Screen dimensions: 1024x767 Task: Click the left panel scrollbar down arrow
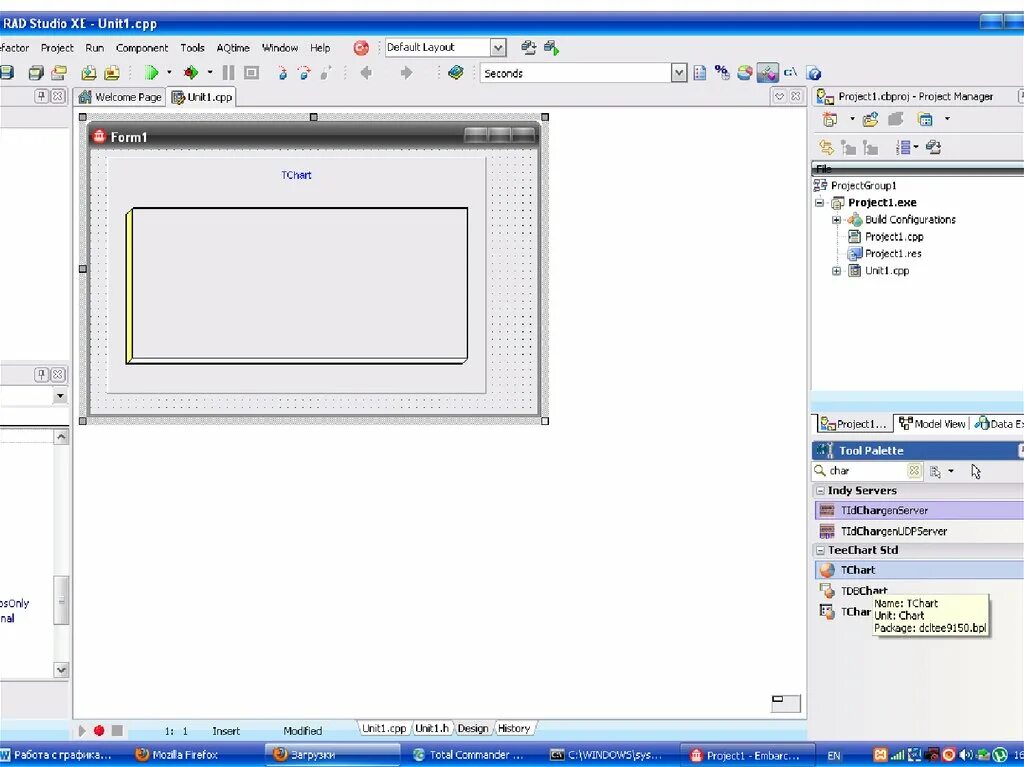coord(61,670)
